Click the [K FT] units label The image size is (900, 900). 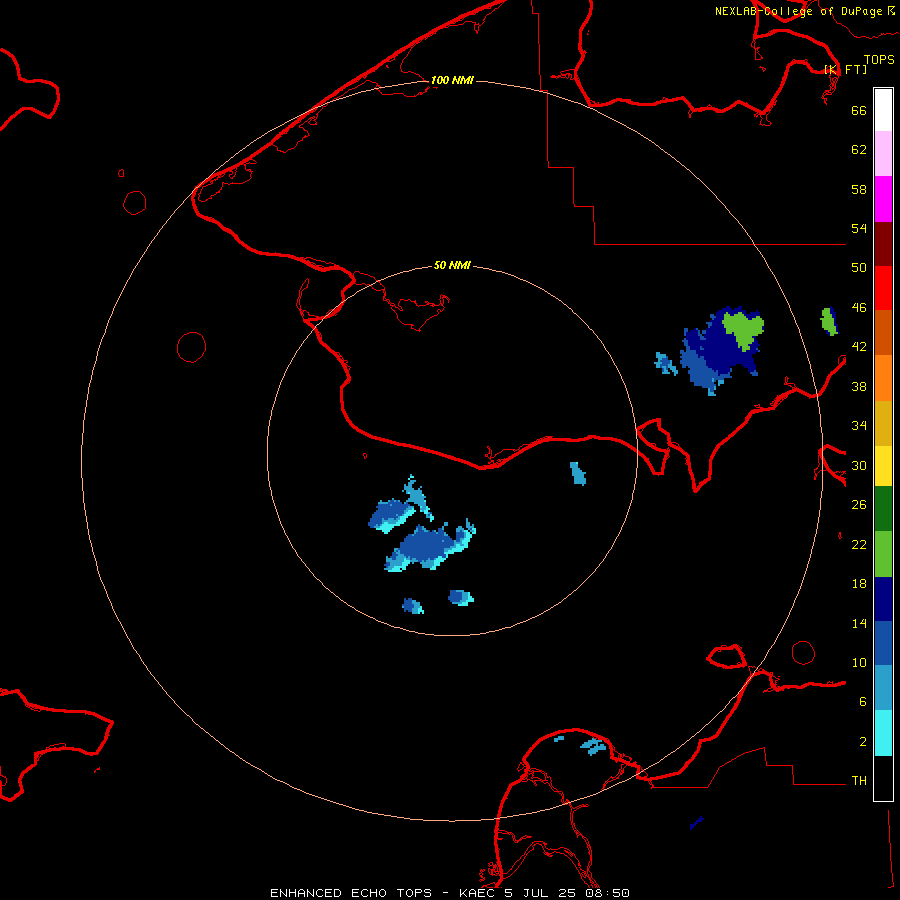coord(845,69)
